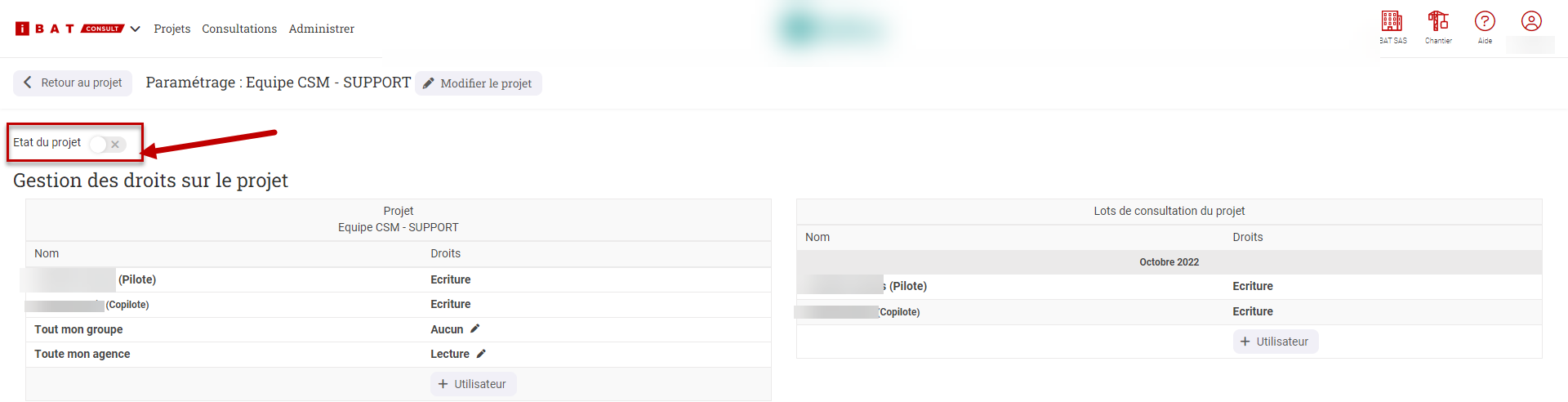Open the BAT SAS building icon

pos(1392,21)
